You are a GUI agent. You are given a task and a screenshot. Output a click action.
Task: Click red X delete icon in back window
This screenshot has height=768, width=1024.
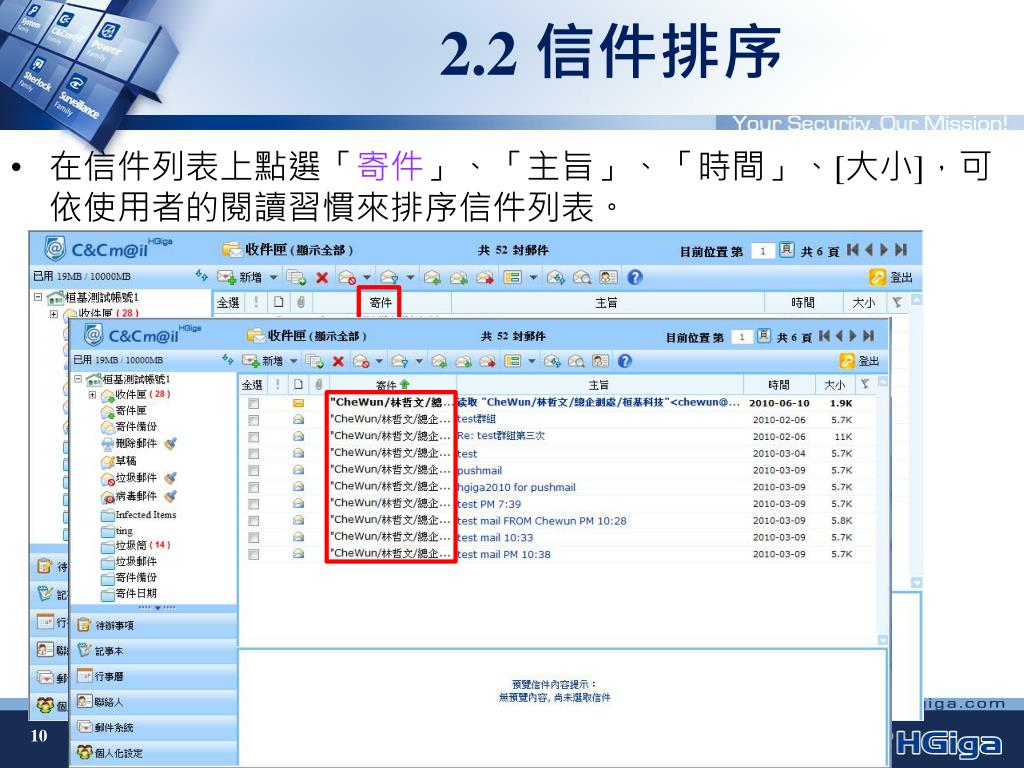pos(322,278)
